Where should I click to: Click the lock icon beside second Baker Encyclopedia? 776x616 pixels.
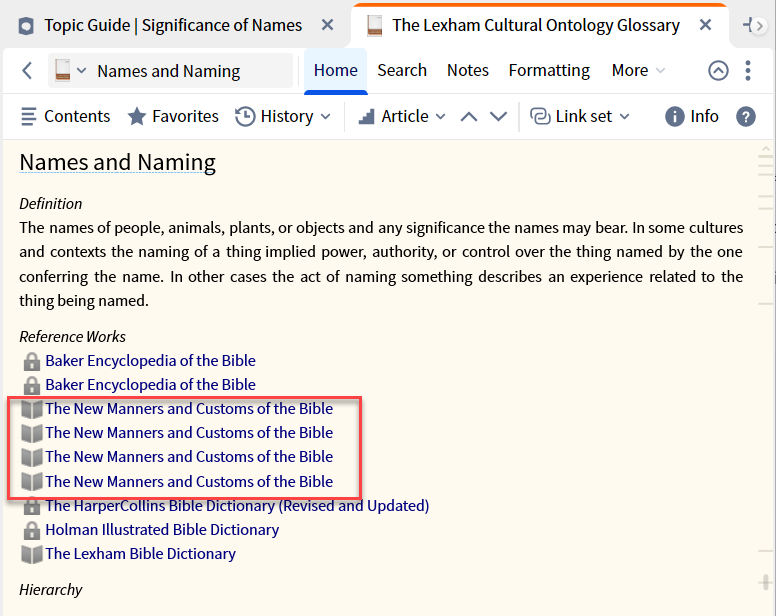32,385
